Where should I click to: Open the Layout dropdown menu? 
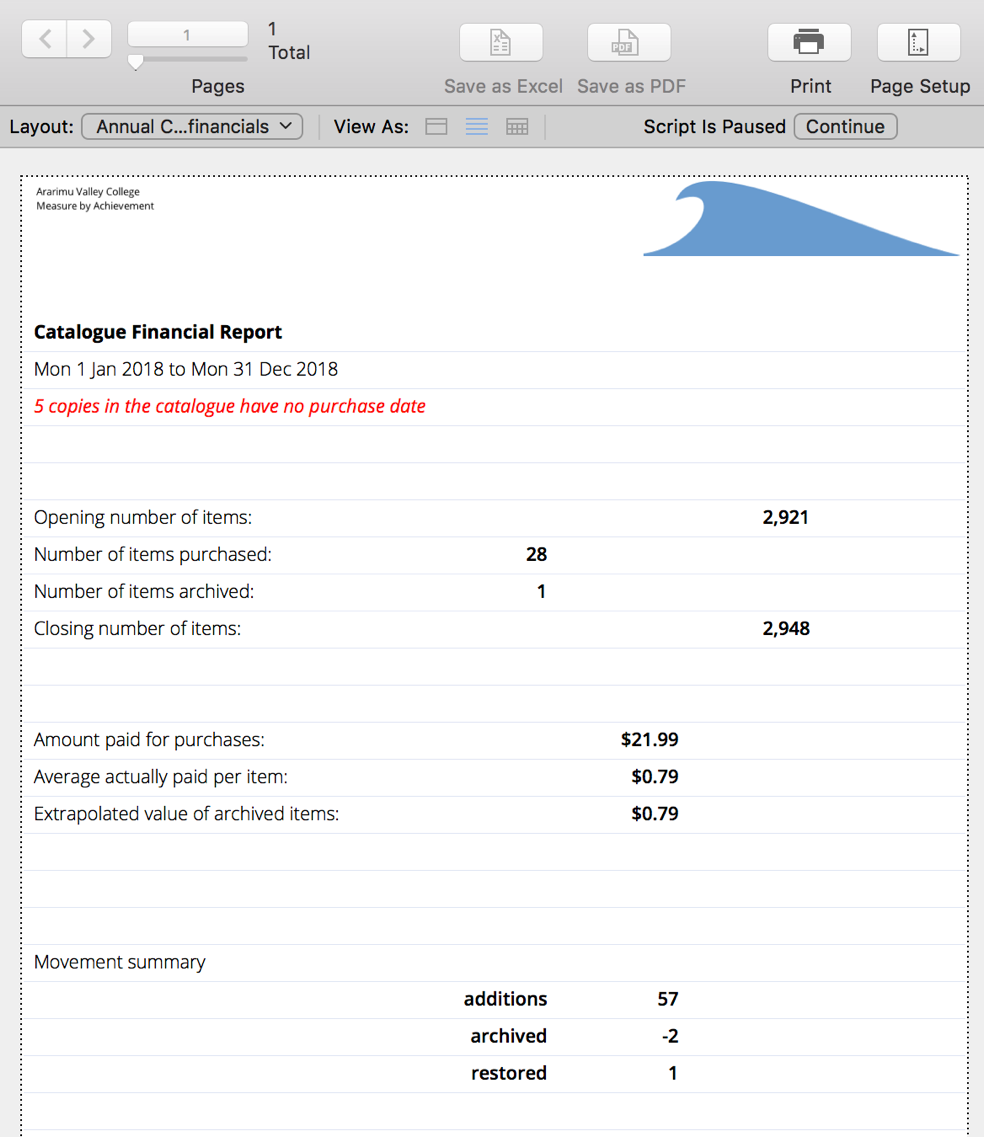pyautogui.click(x=192, y=127)
